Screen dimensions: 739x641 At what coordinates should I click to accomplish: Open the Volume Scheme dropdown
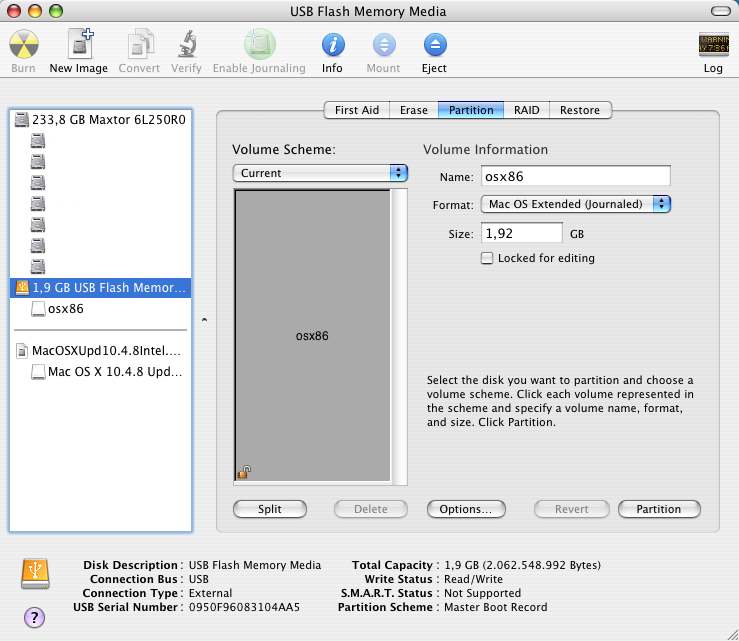coord(320,173)
